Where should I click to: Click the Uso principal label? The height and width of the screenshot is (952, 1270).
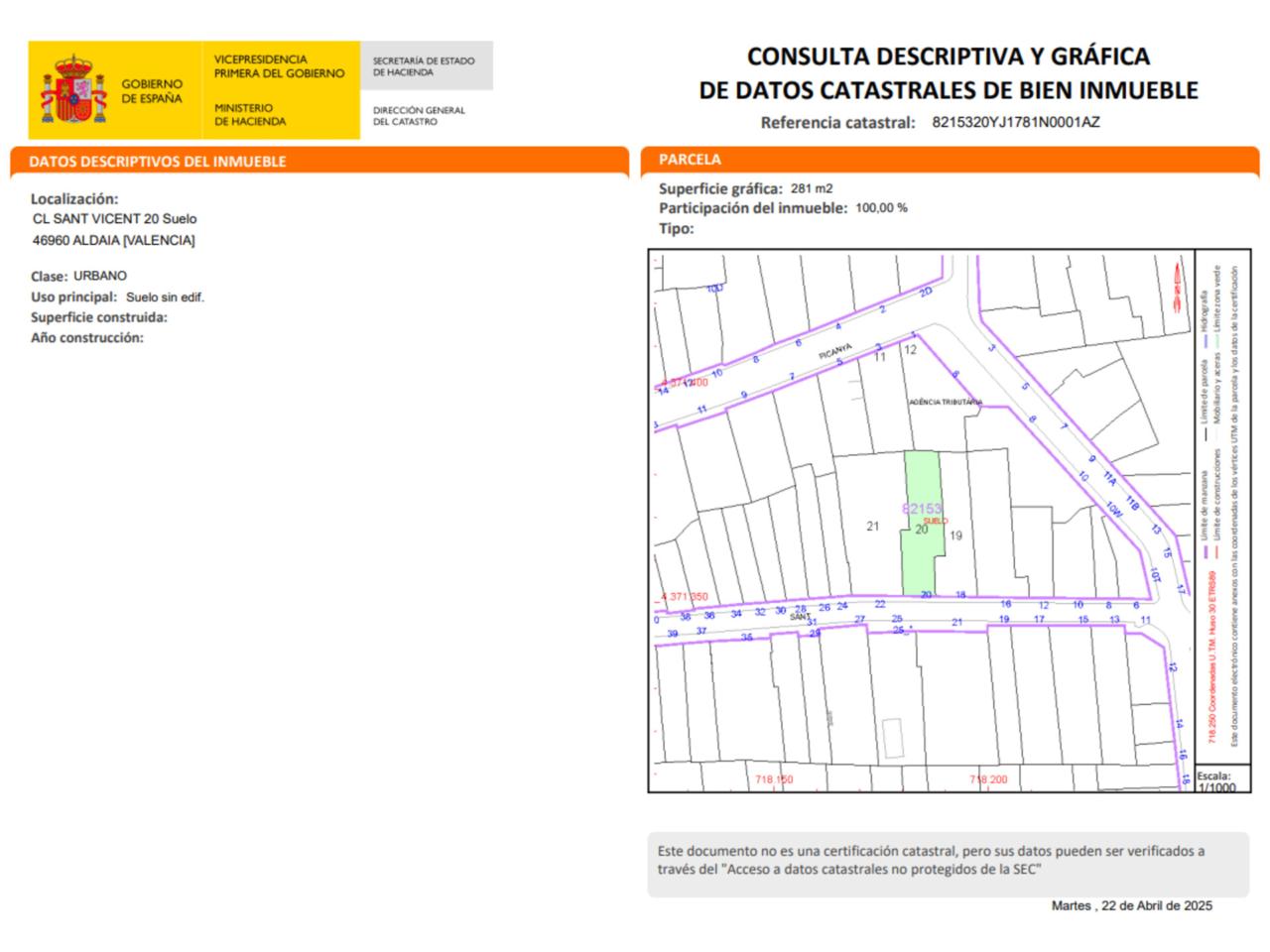[x=73, y=297]
